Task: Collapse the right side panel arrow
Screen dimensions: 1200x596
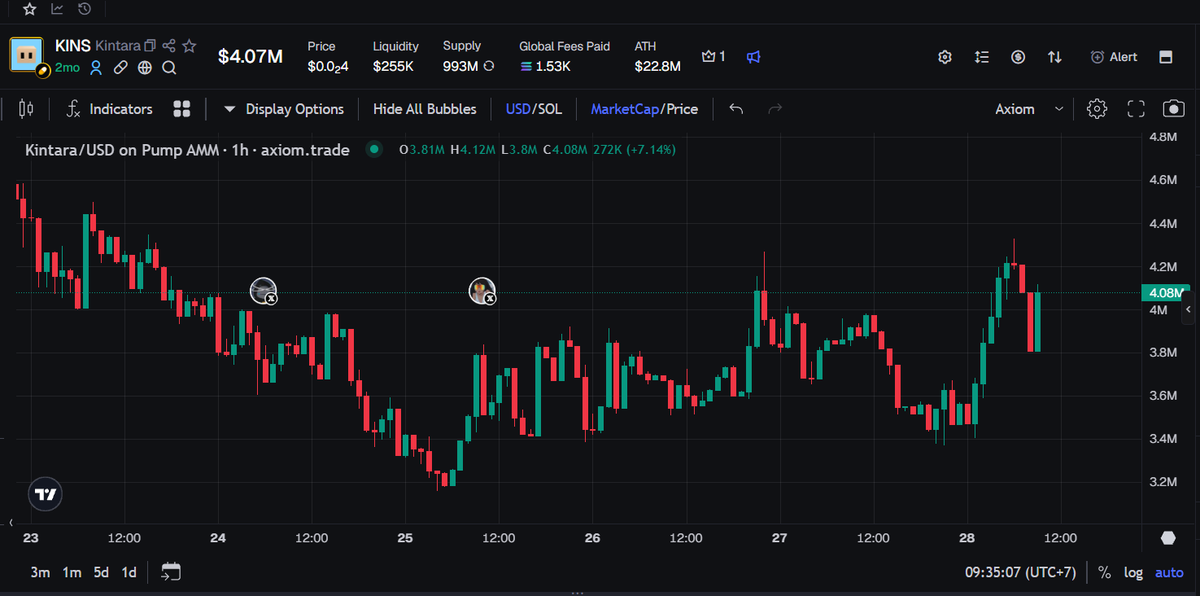Action: coord(1189,311)
